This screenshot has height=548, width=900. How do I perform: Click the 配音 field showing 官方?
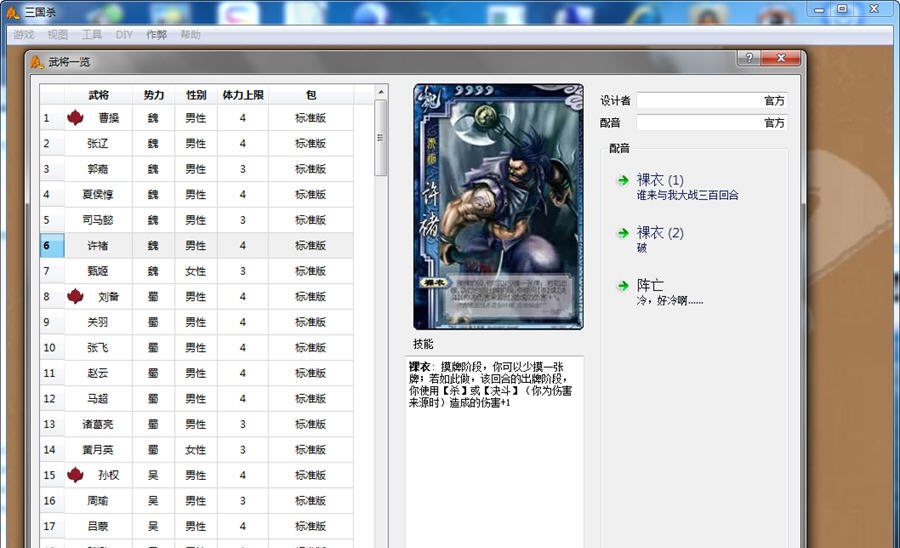point(712,123)
